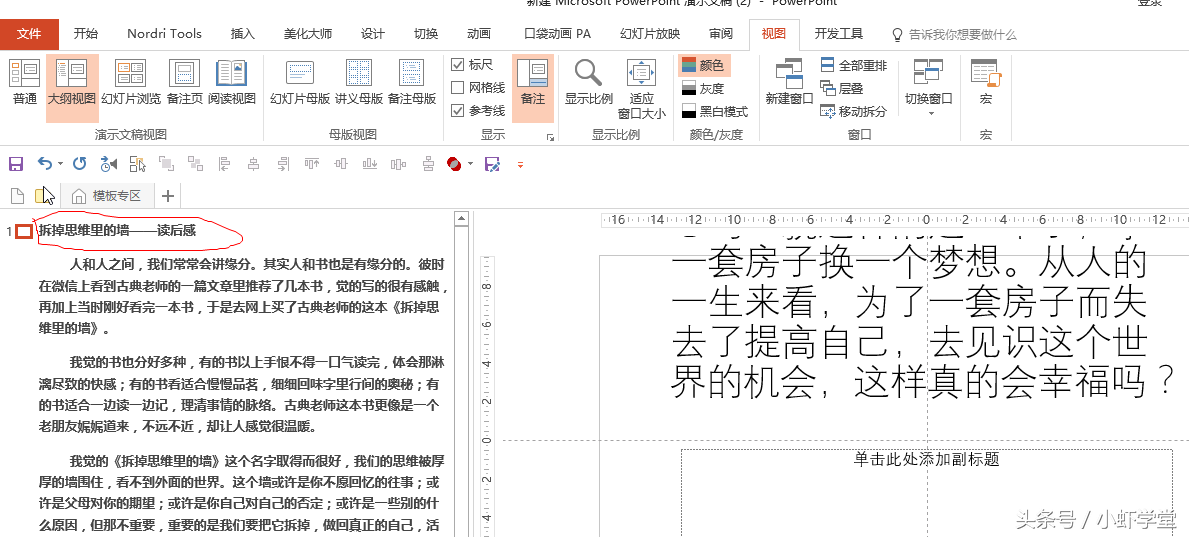The width and height of the screenshot is (1189, 537).
Task: Open Developer (开发工具) tab
Action: tap(839, 33)
